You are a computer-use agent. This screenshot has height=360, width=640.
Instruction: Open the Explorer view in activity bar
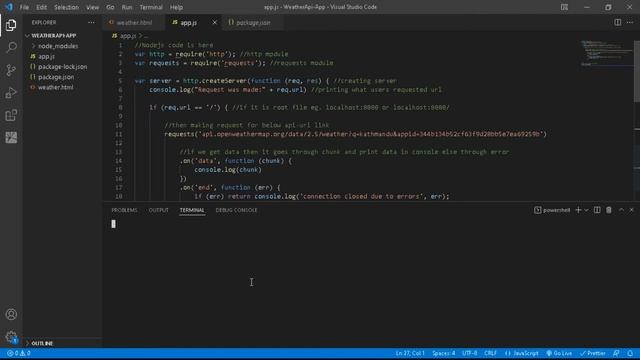tap(11, 25)
